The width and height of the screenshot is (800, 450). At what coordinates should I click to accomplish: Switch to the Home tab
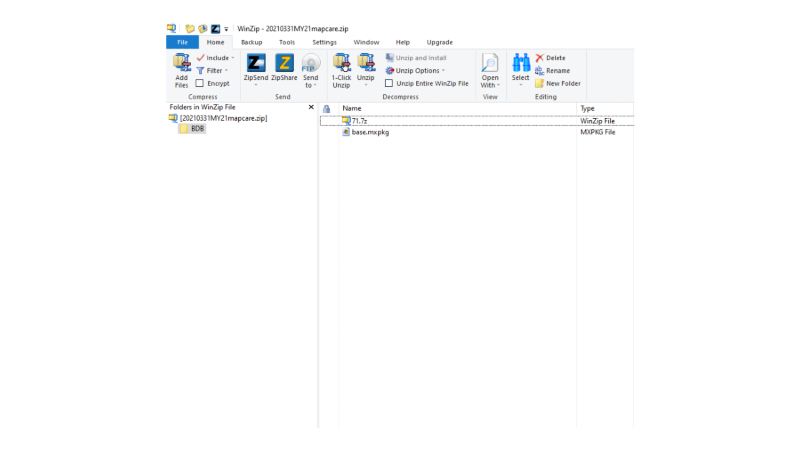(x=215, y=42)
